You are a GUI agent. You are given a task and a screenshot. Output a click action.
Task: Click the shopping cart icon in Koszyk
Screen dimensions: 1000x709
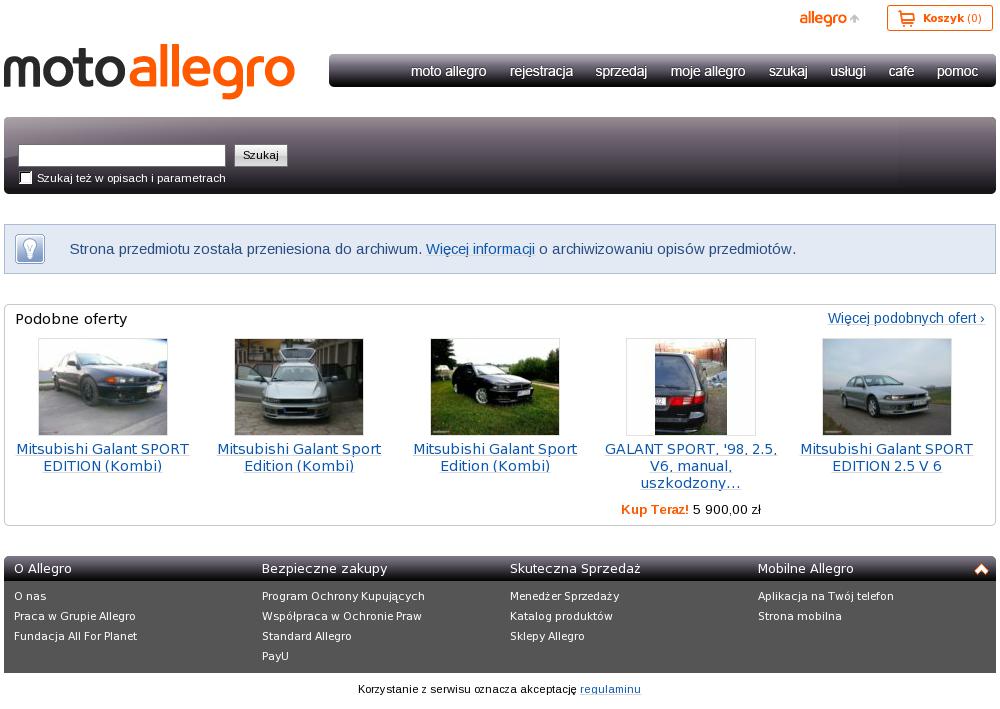pos(906,18)
